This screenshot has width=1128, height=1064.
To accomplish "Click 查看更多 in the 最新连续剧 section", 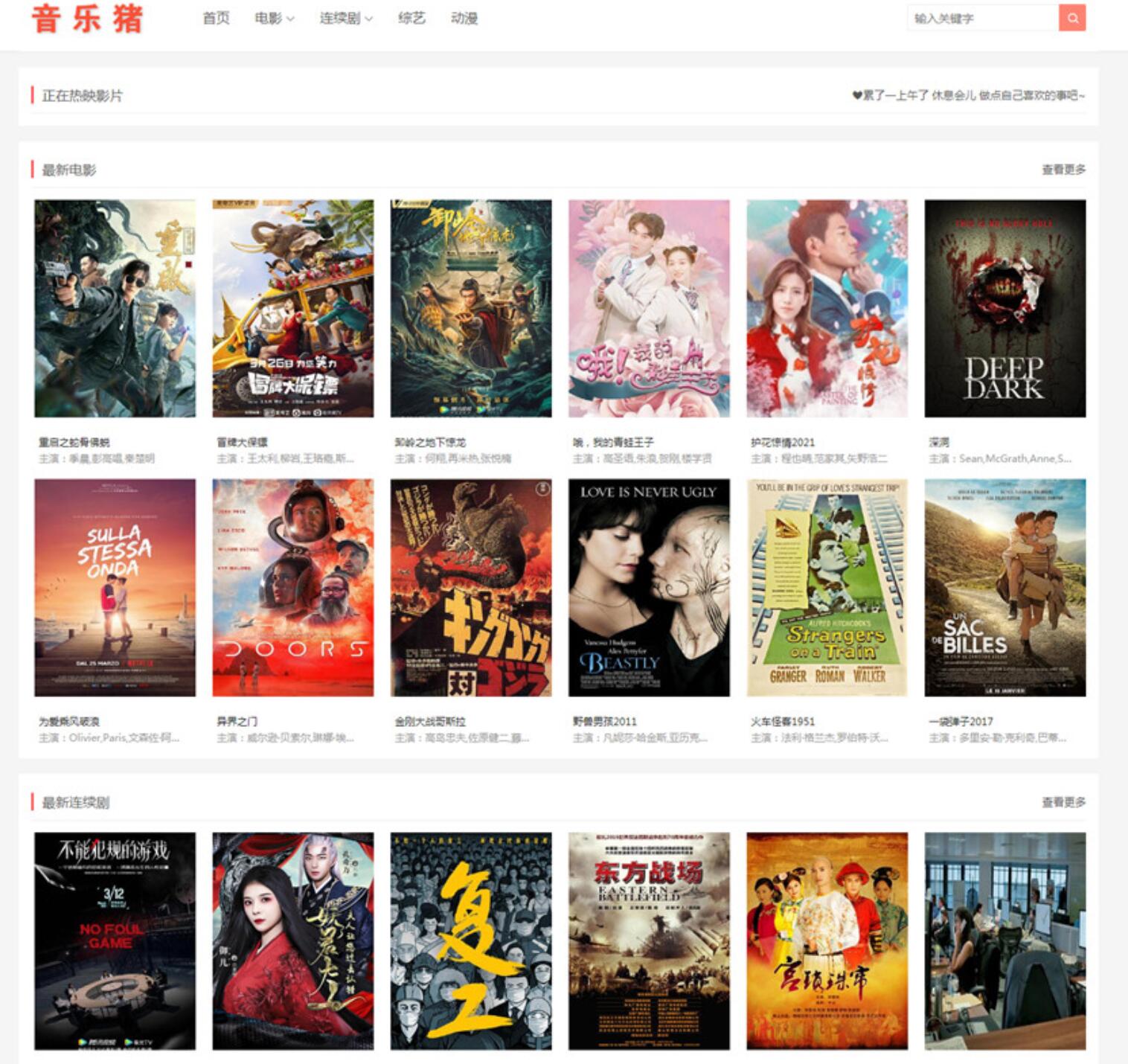I will 1063,802.
